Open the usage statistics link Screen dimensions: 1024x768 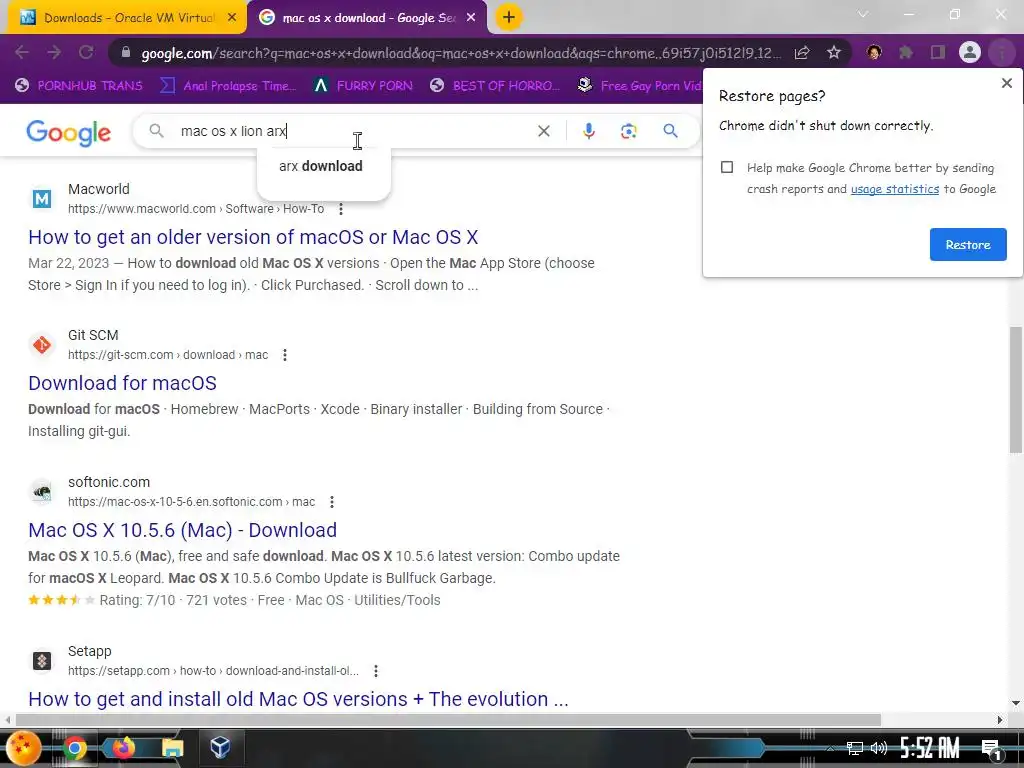895,189
